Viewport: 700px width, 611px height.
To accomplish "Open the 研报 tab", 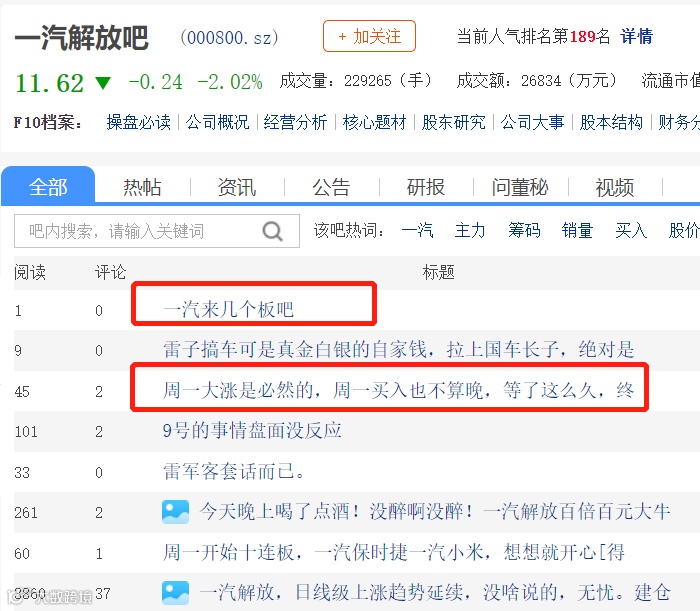I will (425, 187).
